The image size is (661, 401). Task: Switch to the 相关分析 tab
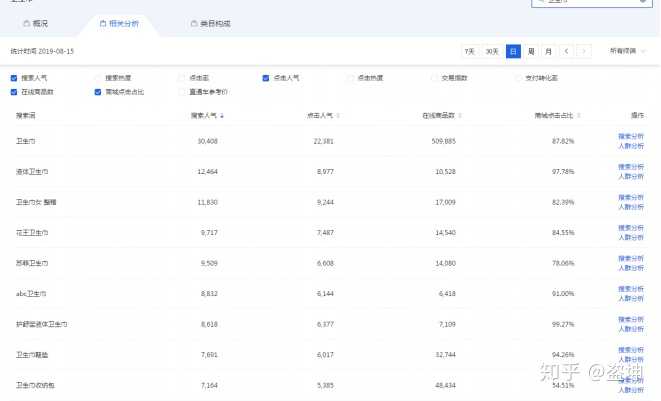(120, 22)
